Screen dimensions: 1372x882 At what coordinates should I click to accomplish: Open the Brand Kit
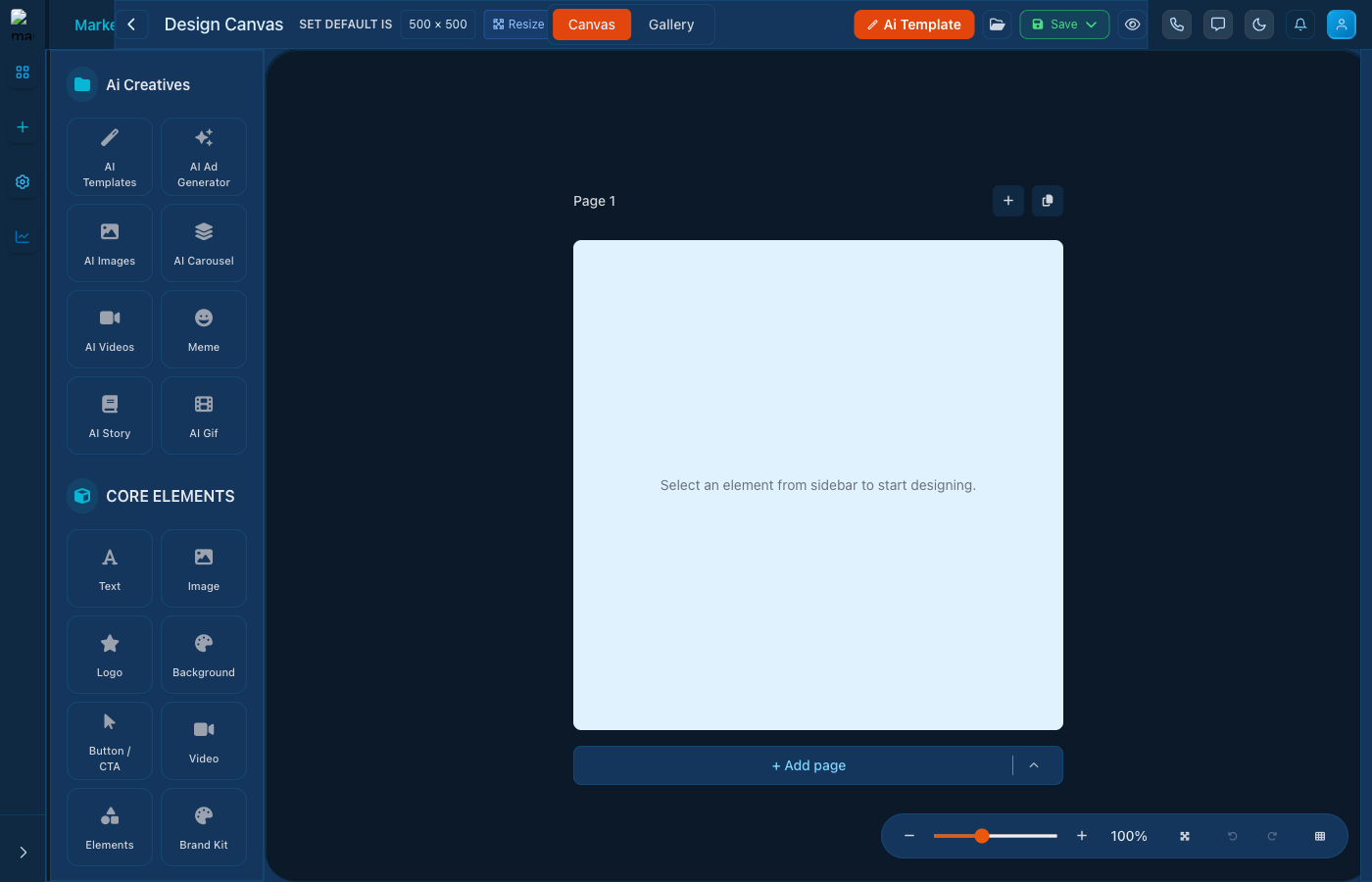pos(204,827)
